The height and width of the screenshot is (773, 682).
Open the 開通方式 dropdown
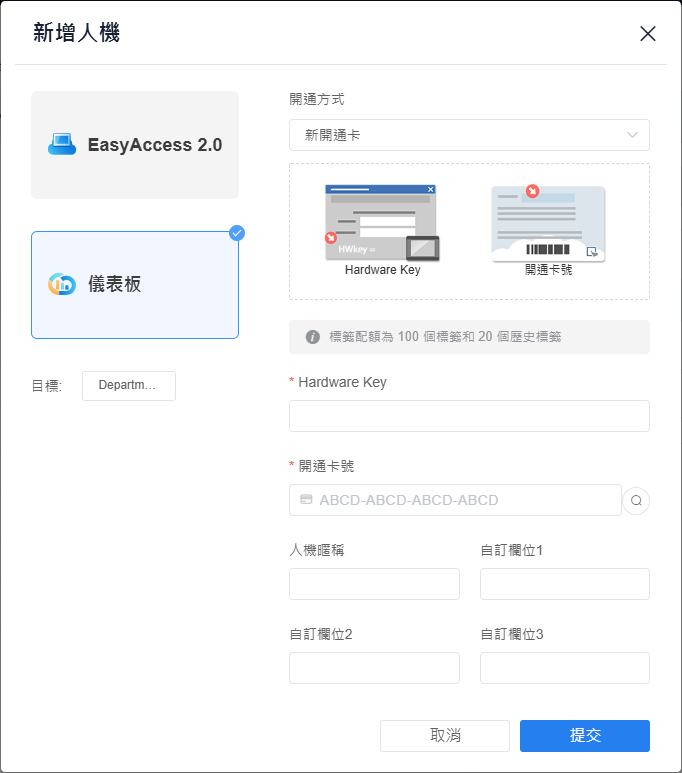pyautogui.click(x=469, y=135)
